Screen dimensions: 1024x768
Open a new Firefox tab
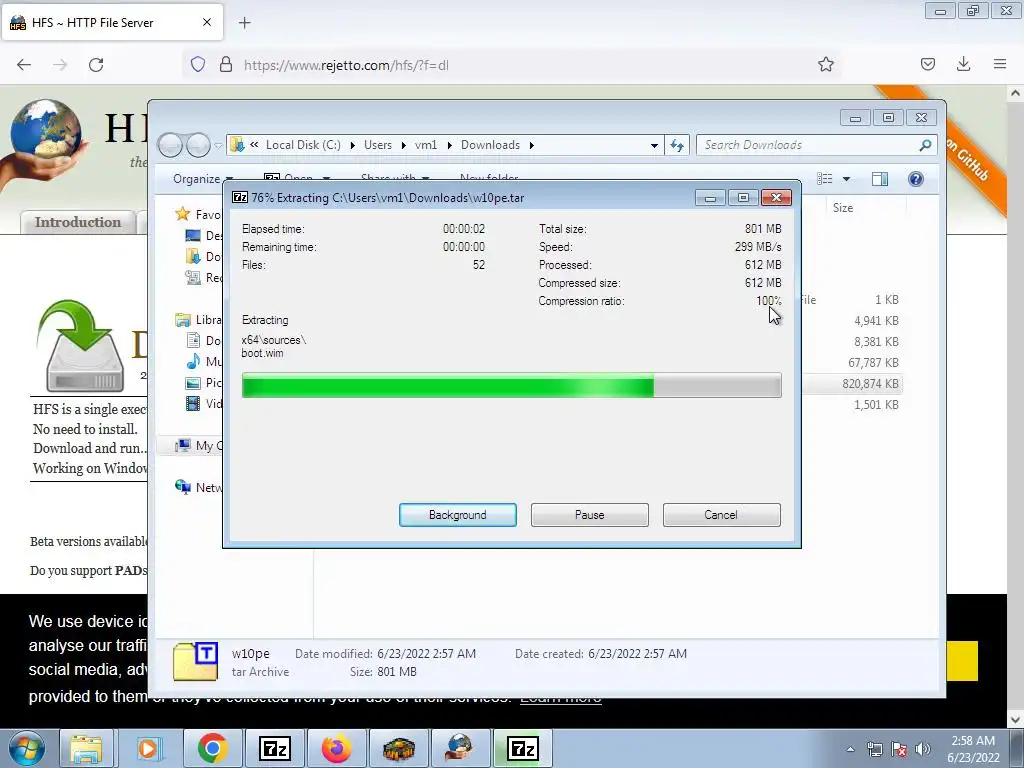point(244,23)
